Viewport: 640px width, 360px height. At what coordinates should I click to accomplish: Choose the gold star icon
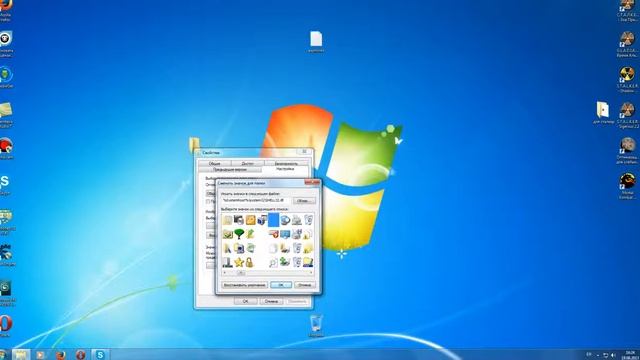239,262
